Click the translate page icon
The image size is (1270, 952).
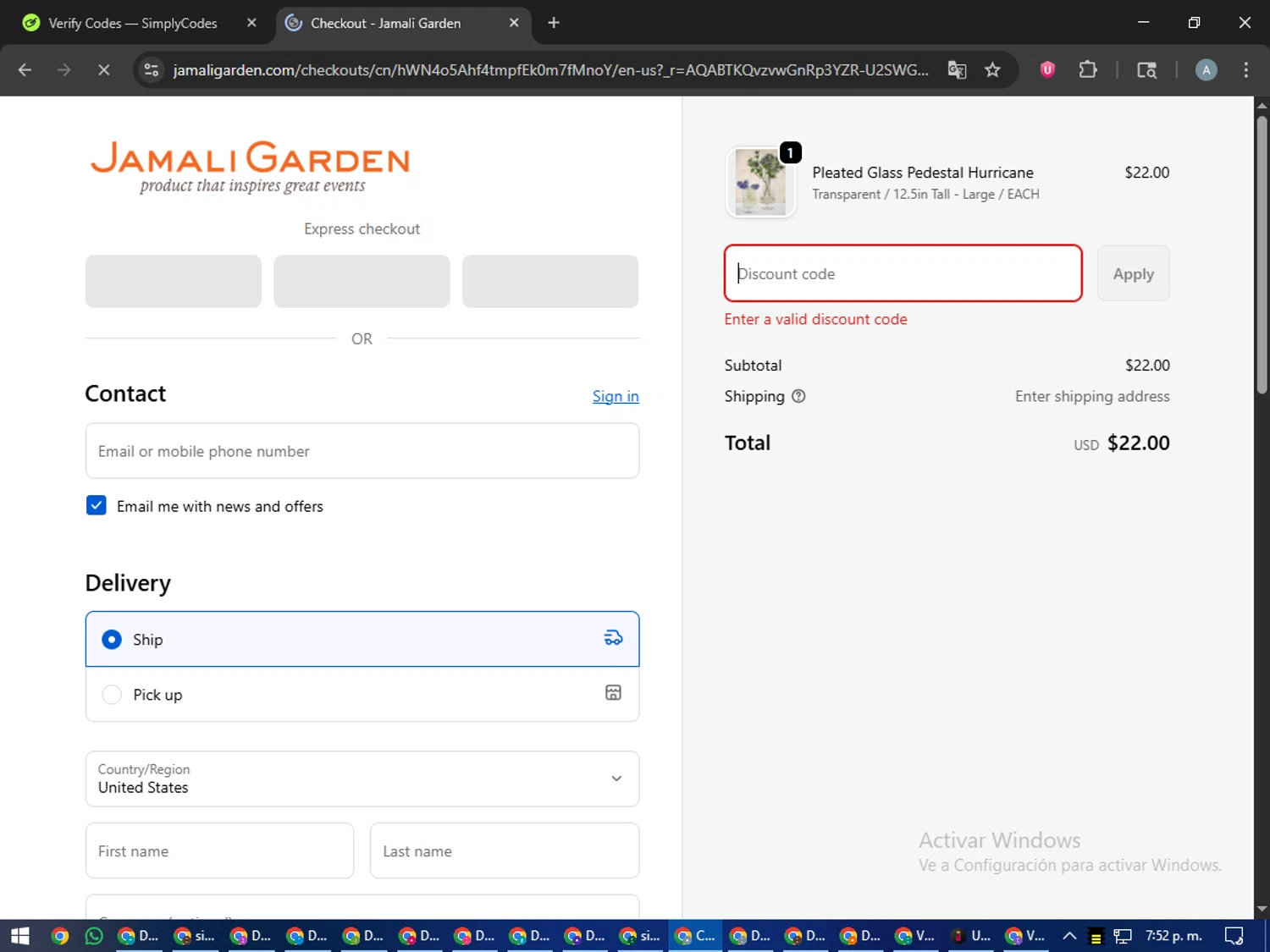(x=957, y=70)
